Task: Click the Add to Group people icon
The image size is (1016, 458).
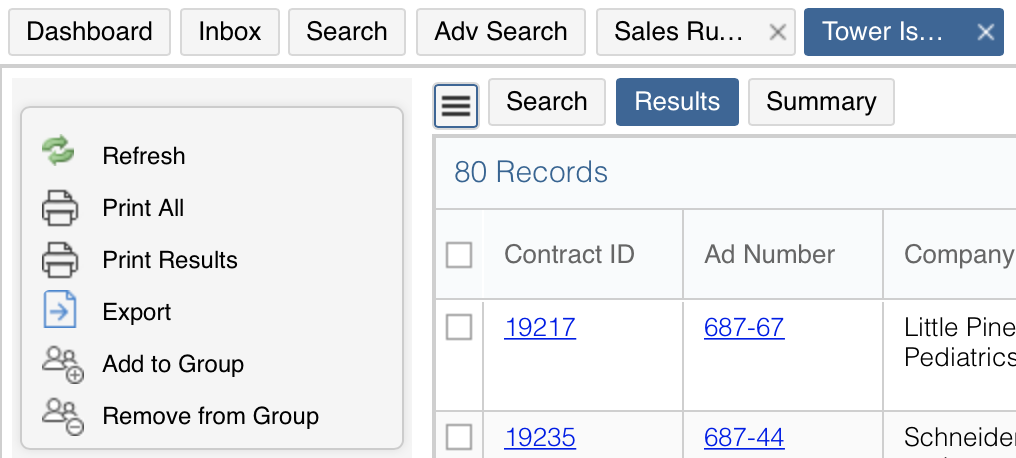Action: (x=63, y=365)
